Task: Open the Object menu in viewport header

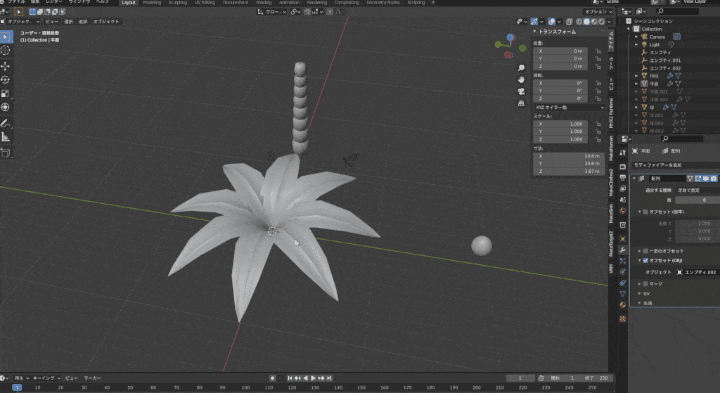Action: pos(106,22)
